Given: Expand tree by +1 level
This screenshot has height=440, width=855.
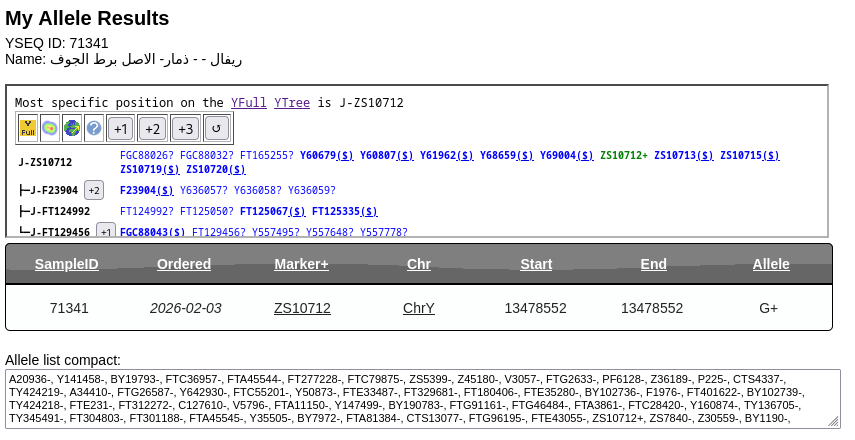Looking at the screenshot, I should tap(121, 129).
